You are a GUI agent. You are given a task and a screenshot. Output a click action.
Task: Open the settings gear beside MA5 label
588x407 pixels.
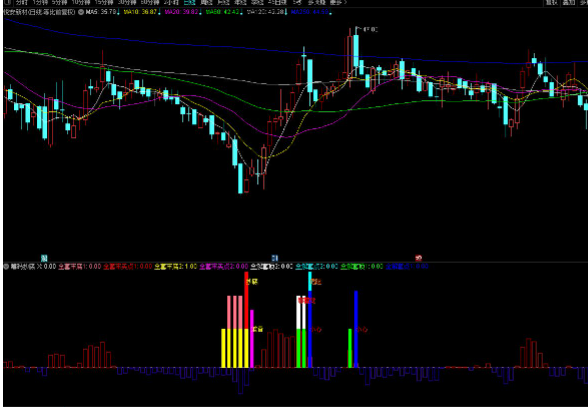coord(81,12)
